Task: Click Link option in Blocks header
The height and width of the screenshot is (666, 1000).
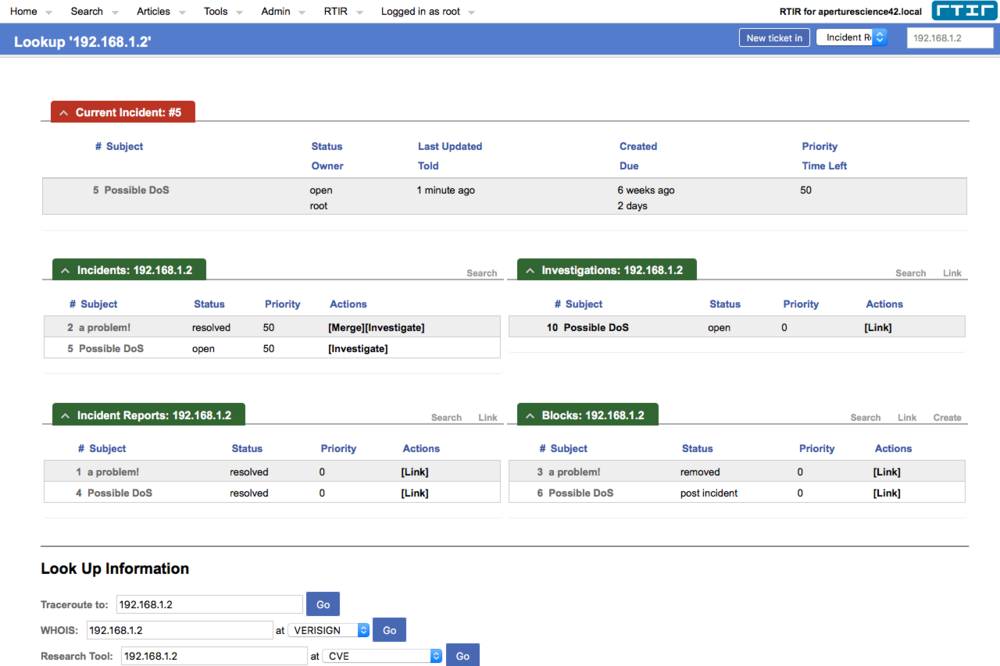Action: pos(907,418)
